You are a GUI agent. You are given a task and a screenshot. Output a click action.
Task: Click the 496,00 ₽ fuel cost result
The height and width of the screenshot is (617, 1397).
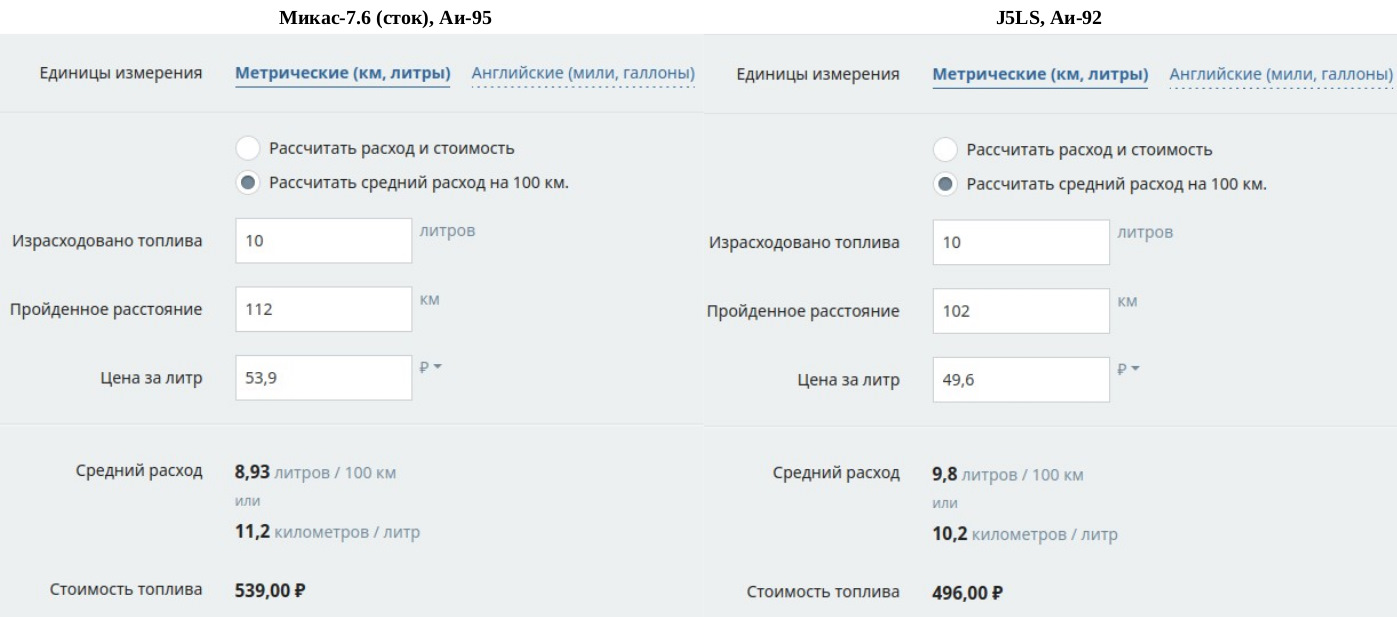pyautogui.click(x=967, y=592)
